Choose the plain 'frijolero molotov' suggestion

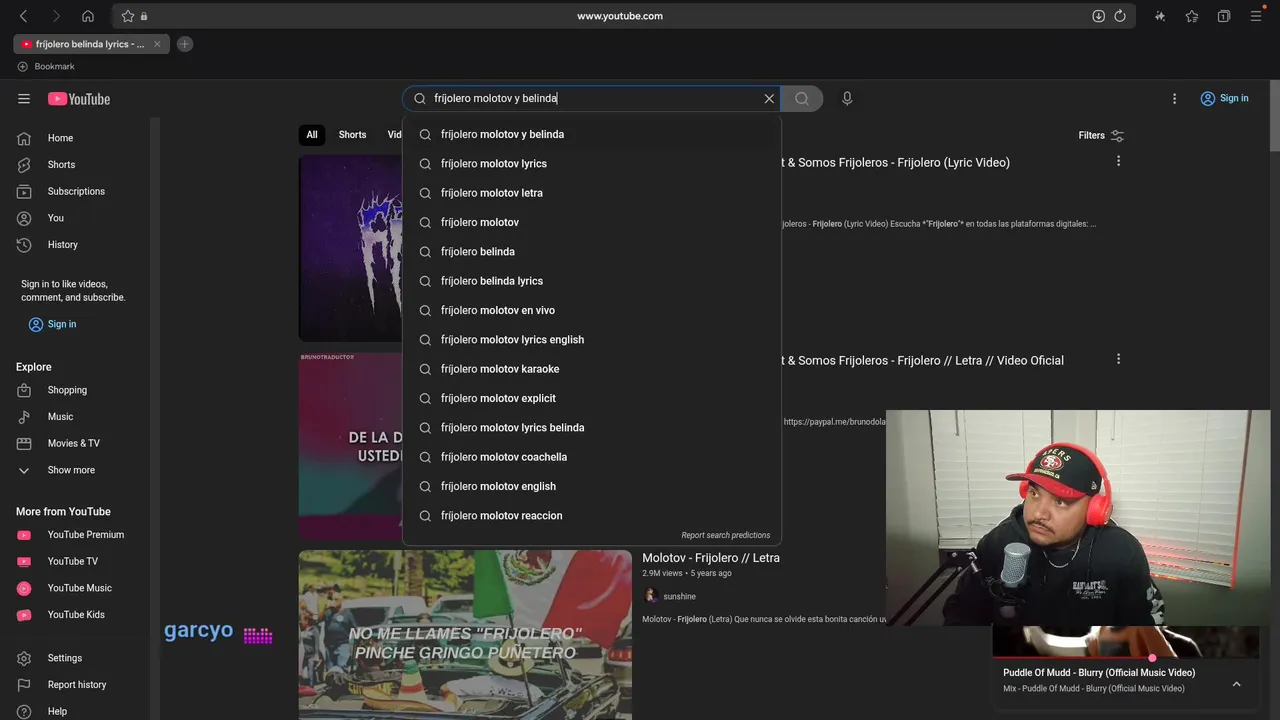[592, 222]
